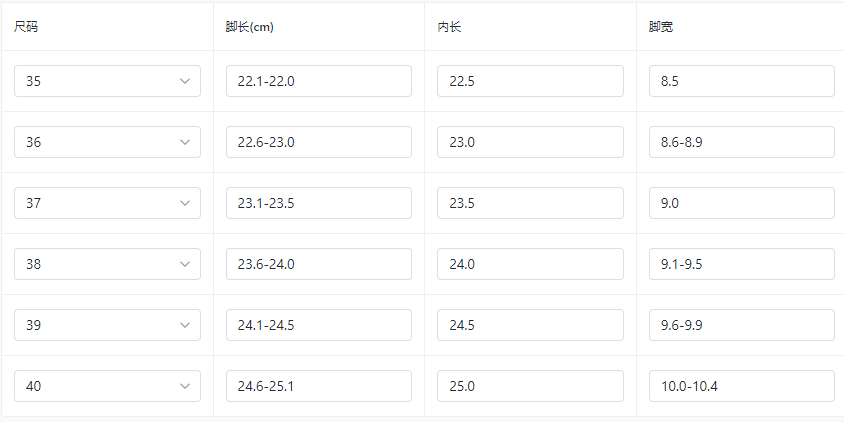
Task: Edit the inner length input 25.0
Action: point(530,386)
